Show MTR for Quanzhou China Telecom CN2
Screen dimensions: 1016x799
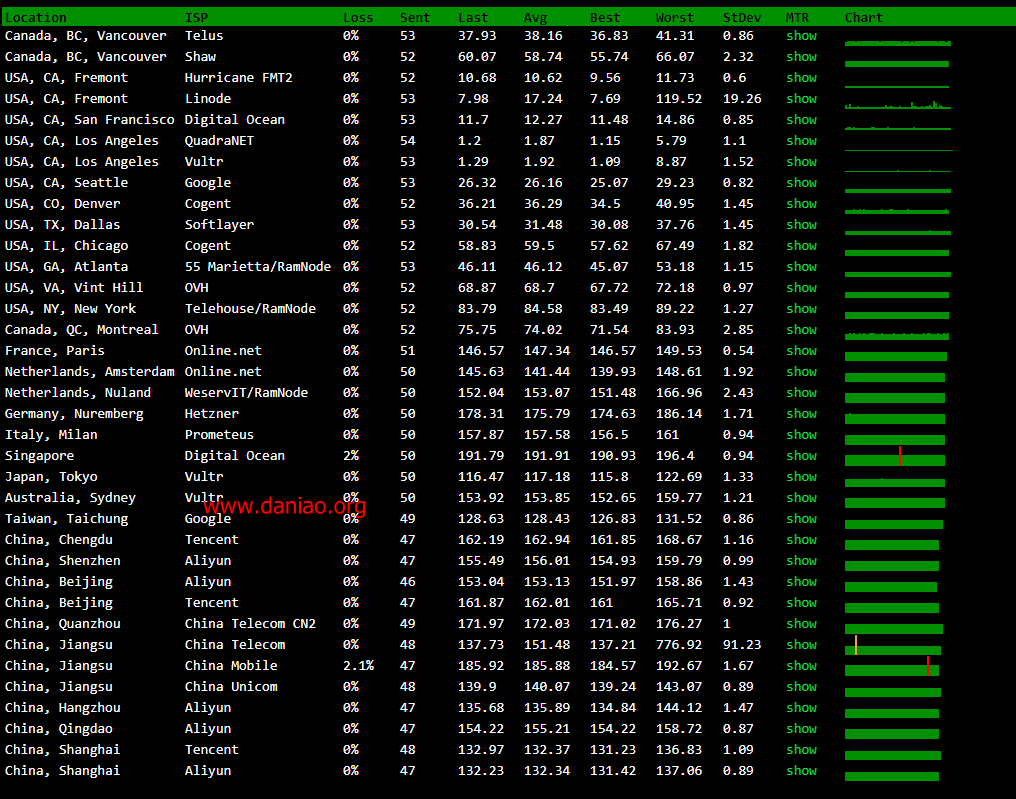[x=802, y=624]
